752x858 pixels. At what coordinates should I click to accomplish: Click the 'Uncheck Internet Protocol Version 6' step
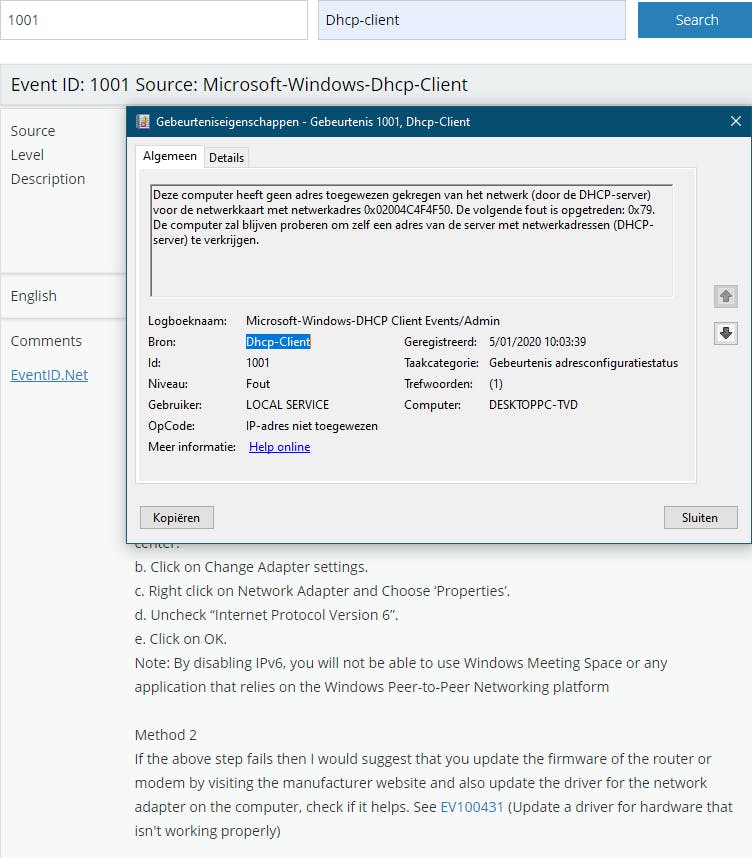tap(267, 615)
